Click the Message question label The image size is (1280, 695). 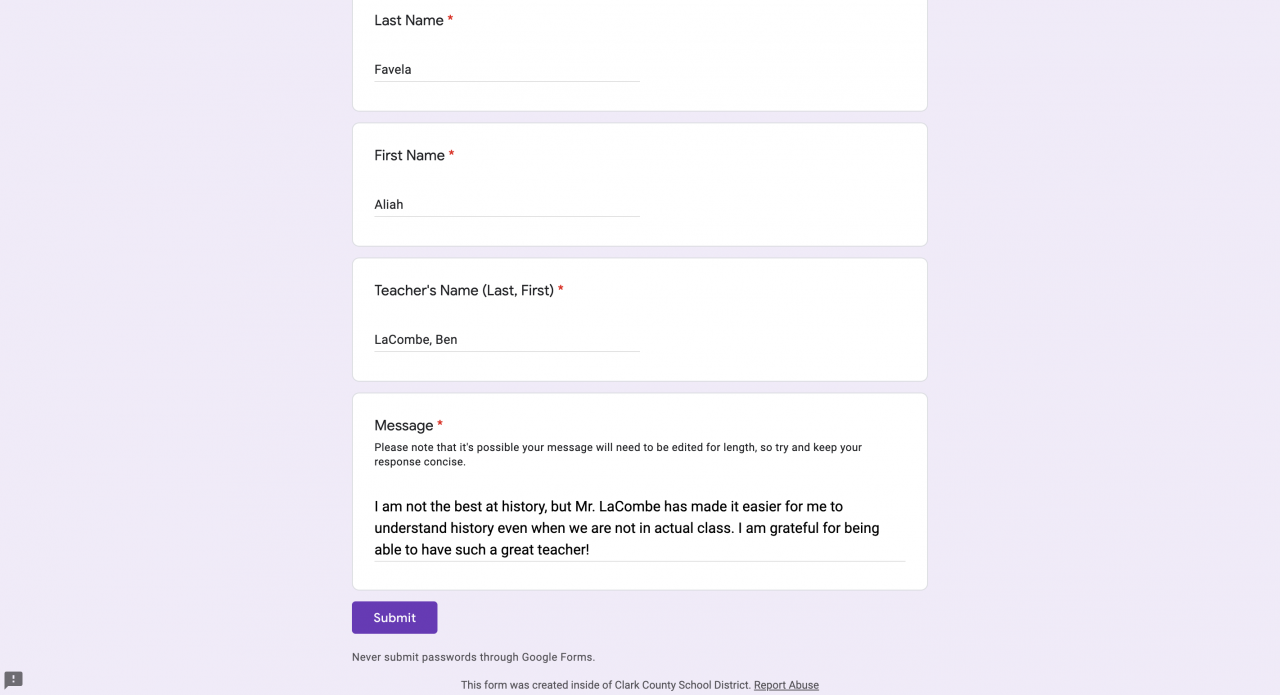click(x=403, y=426)
